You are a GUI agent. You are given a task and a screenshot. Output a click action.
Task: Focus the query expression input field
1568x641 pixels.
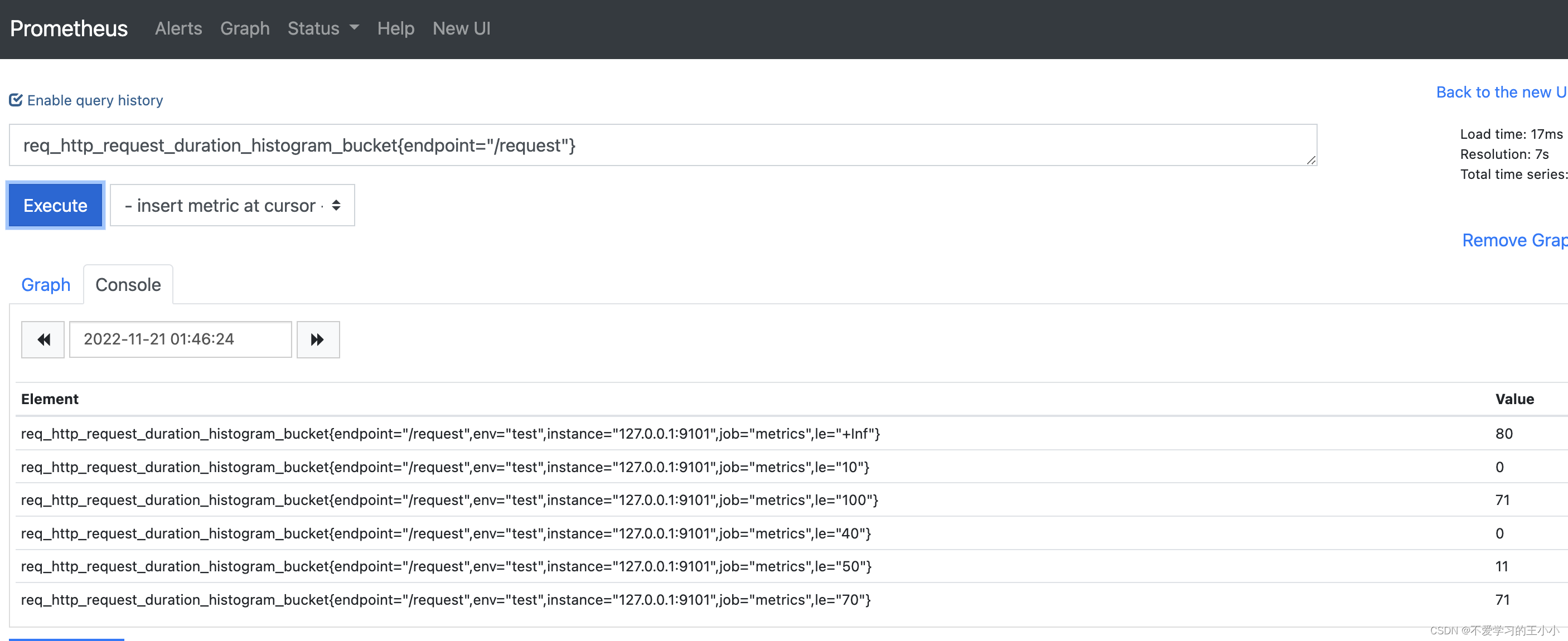coord(663,145)
